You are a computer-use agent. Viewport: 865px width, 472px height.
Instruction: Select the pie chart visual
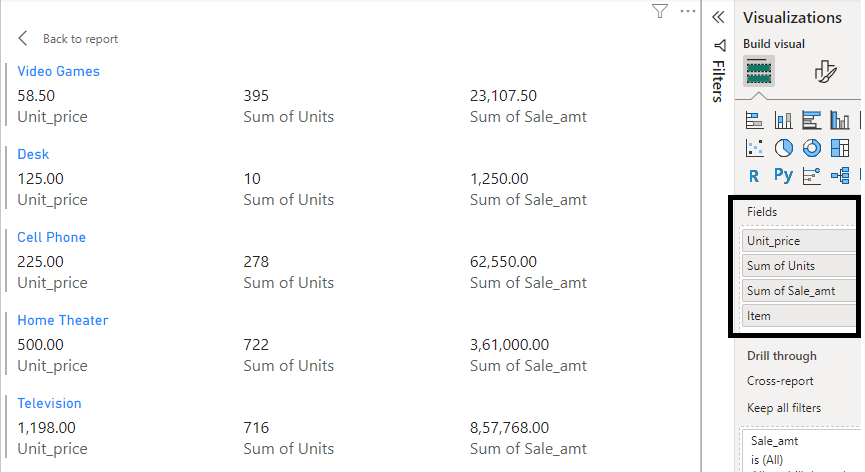[x=783, y=148]
